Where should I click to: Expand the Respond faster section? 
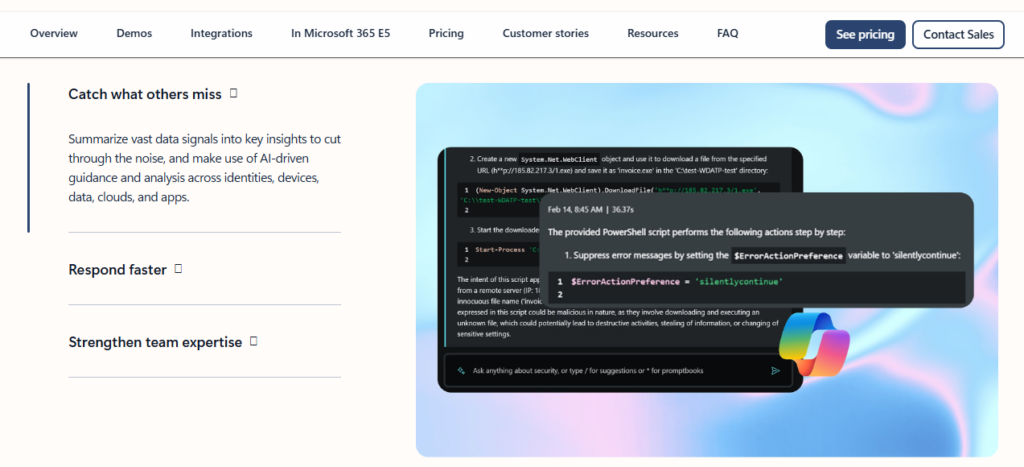tap(118, 269)
